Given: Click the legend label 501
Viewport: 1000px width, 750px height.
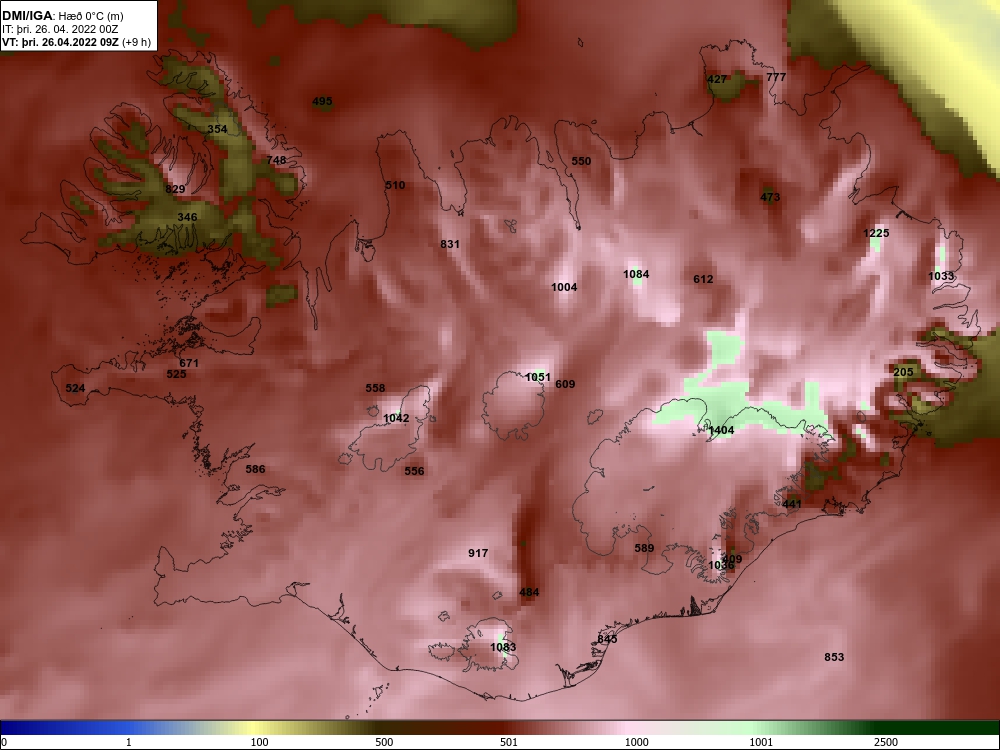Looking at the screenshot, I should tap(509, 742).
